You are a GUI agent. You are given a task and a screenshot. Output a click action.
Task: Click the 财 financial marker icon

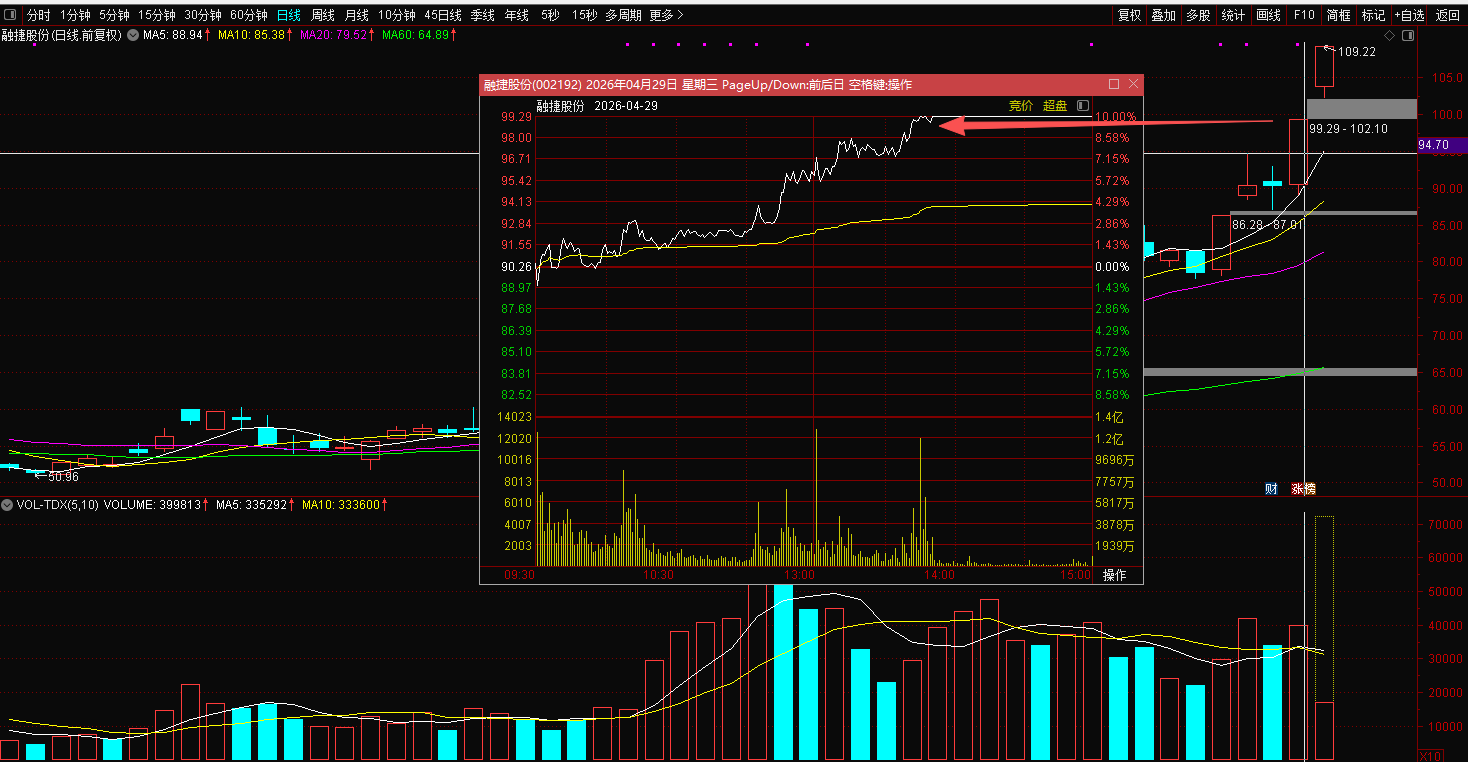(1271, 489)
